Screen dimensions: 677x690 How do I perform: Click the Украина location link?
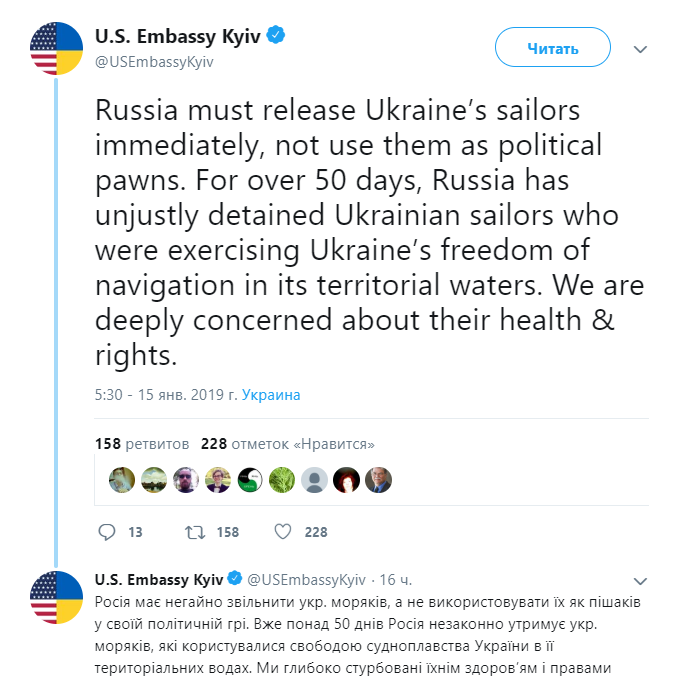click(x=271, y=394)
